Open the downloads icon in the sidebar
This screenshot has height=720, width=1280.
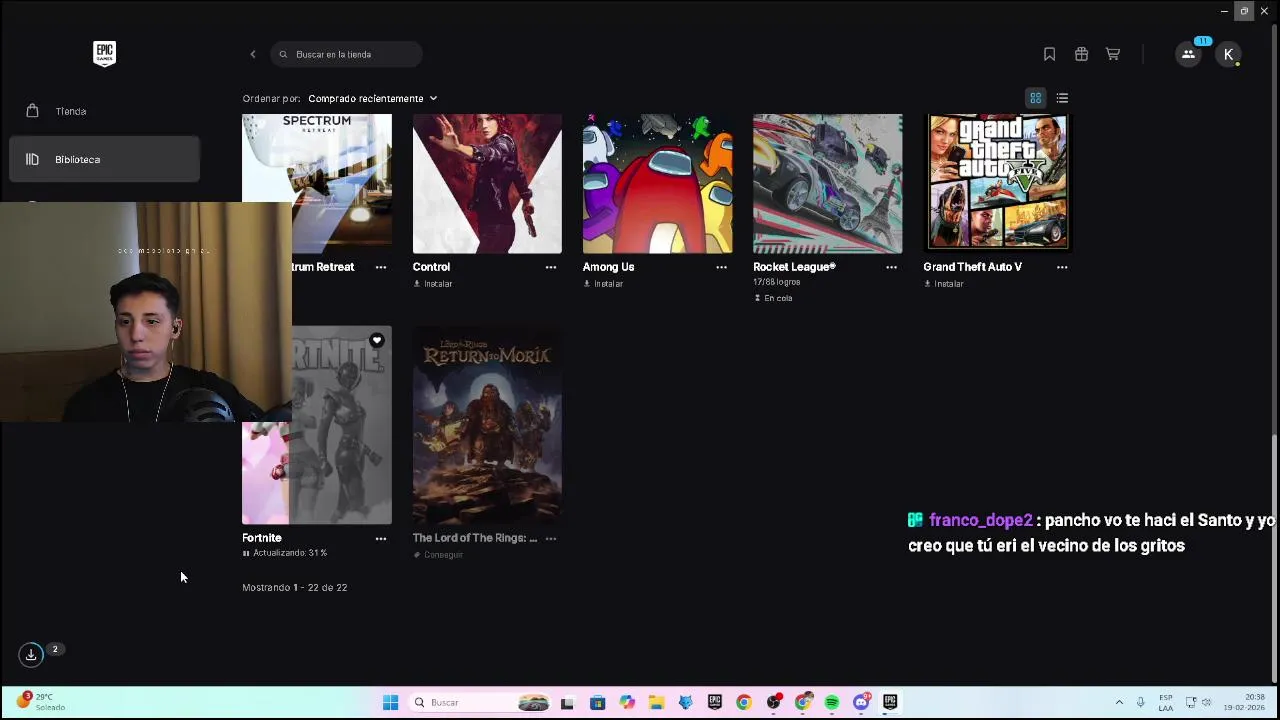point(31,655)
